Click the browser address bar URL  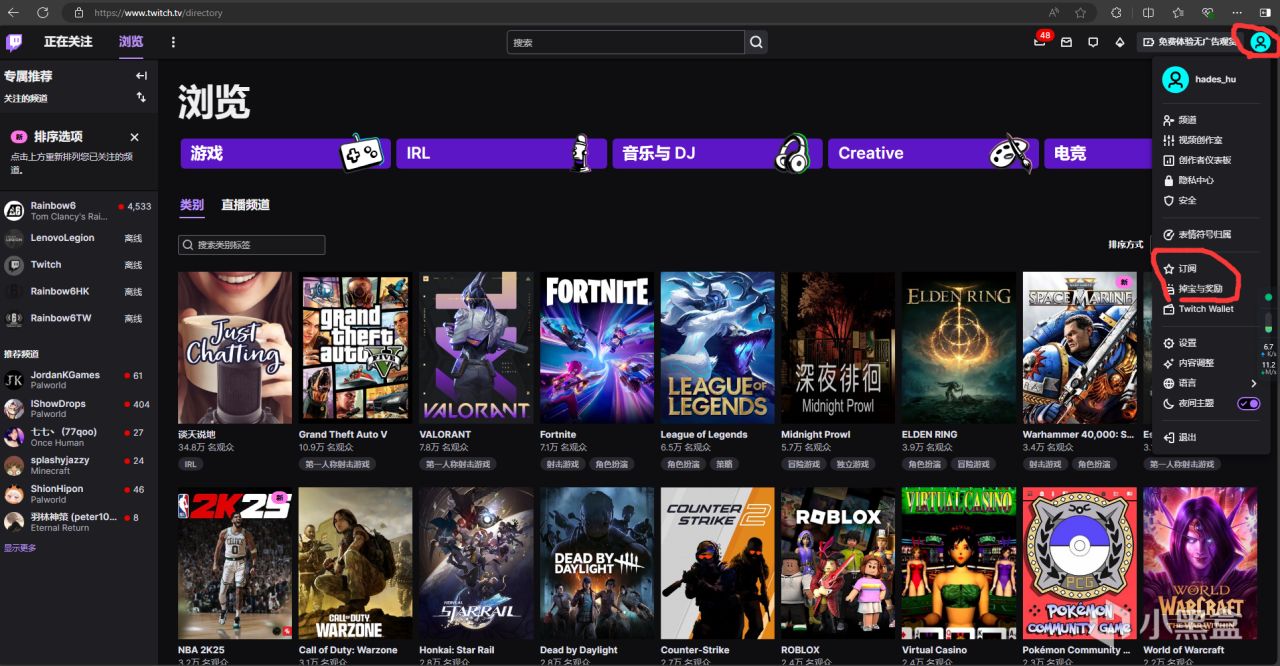pyautogui.click(x=158, y=13)
